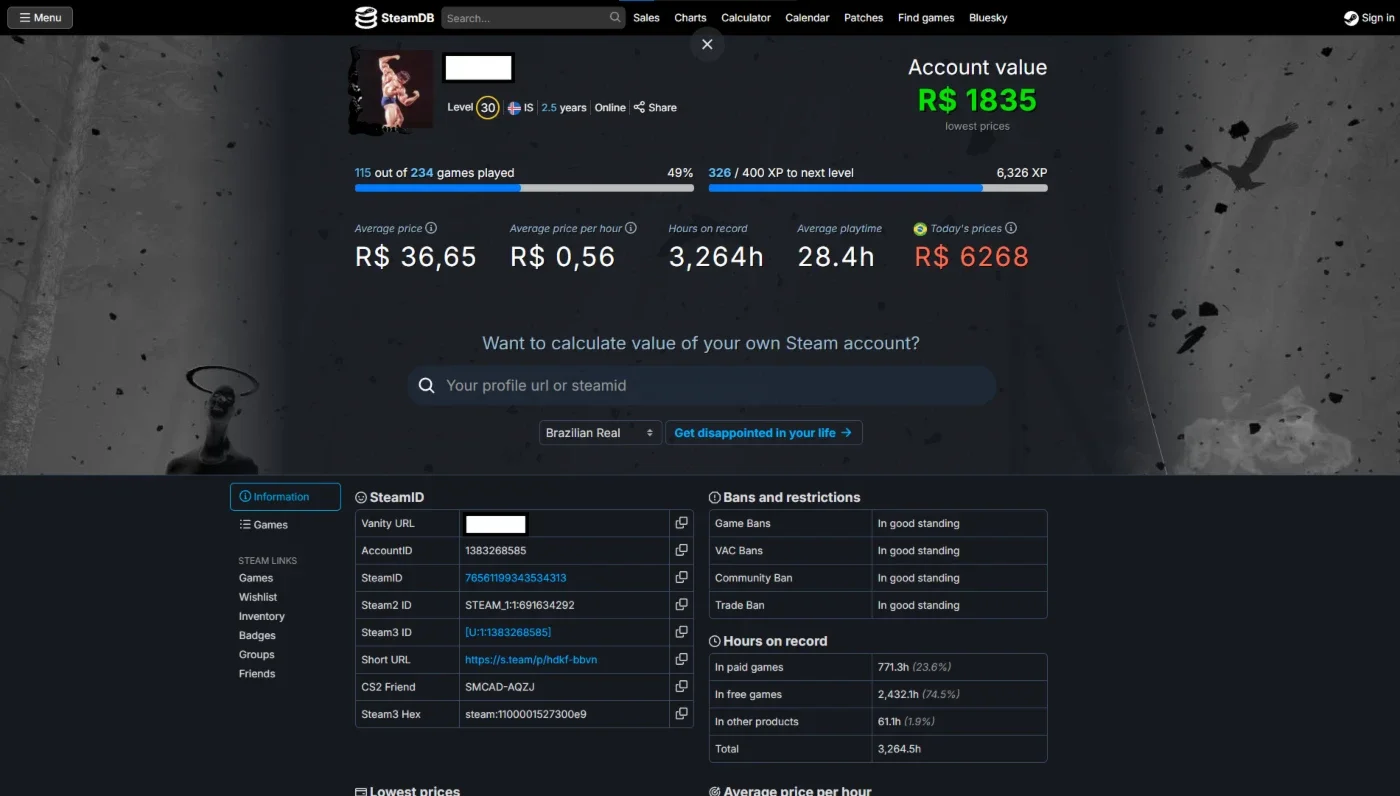Screen dimensions: 1400x796
Task: Go to the Calculator page
Action: coord(746,18)
